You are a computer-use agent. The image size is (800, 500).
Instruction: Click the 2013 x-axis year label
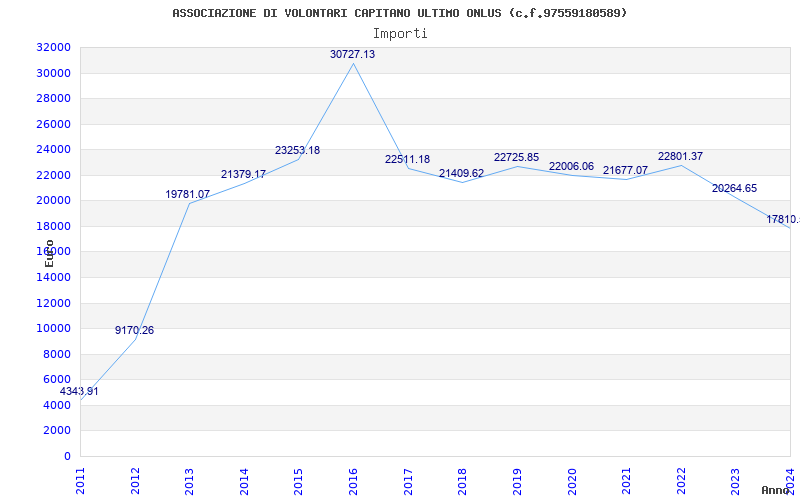click(x=189, y=481)
